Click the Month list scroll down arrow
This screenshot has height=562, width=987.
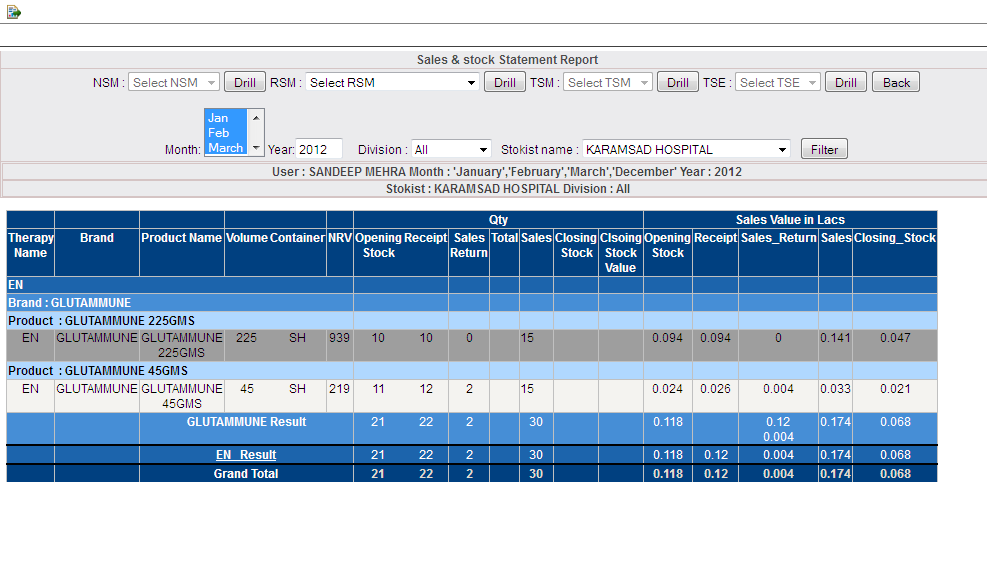tap(256, 148)
